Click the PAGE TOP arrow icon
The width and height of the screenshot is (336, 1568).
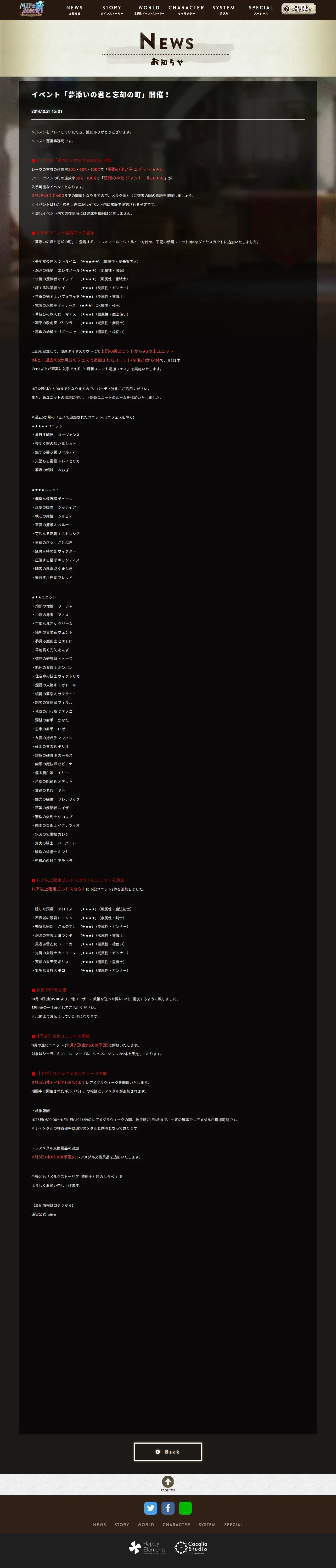coord(168,1481)
